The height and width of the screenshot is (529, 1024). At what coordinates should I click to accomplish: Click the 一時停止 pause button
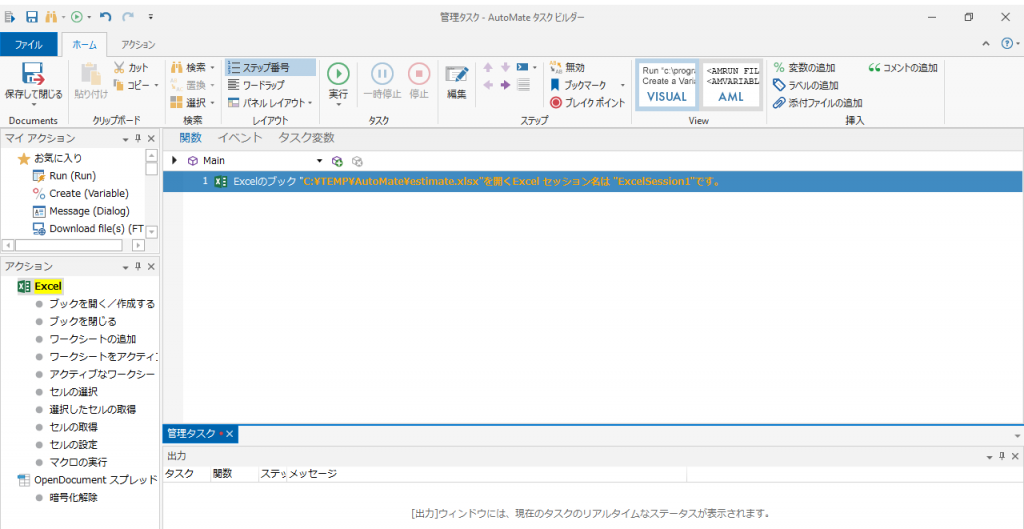(x=382, y=81)
